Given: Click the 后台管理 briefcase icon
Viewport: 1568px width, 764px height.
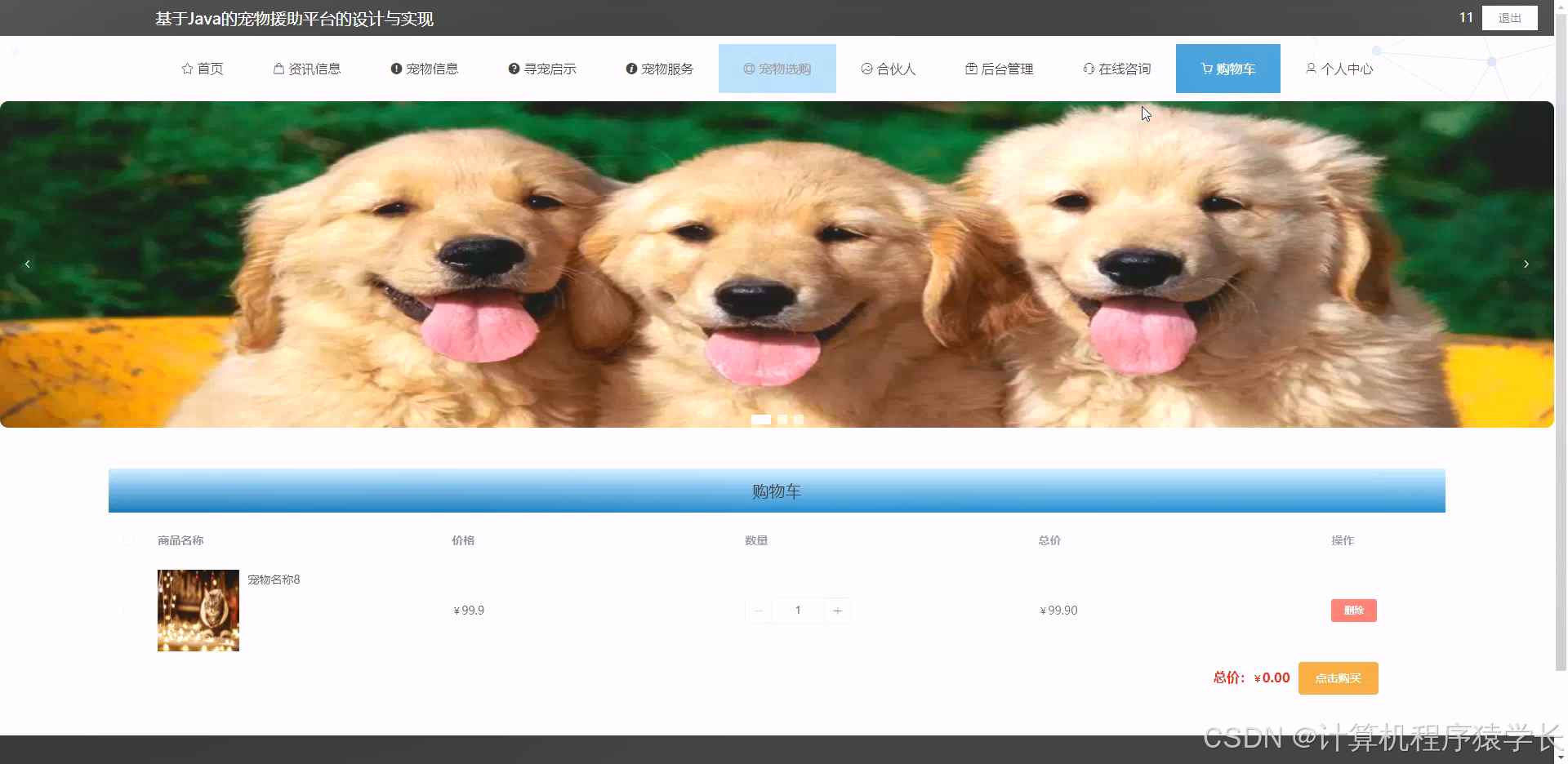Looking at the screenshot, I should [x=972, y=69].
